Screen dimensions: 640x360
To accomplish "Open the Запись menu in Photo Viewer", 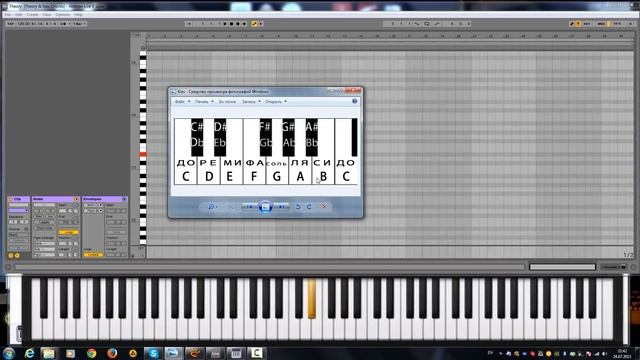I will (x=251, y=101).
